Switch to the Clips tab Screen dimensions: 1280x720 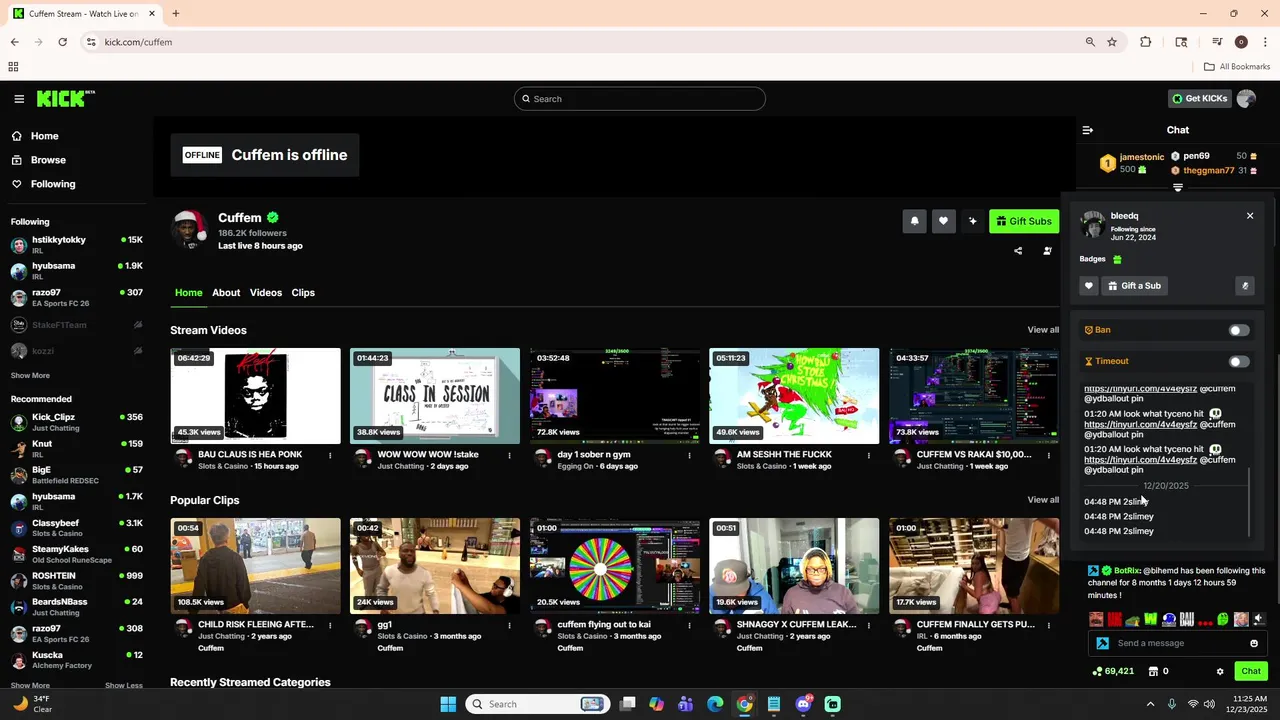click(x=303, y=293)
